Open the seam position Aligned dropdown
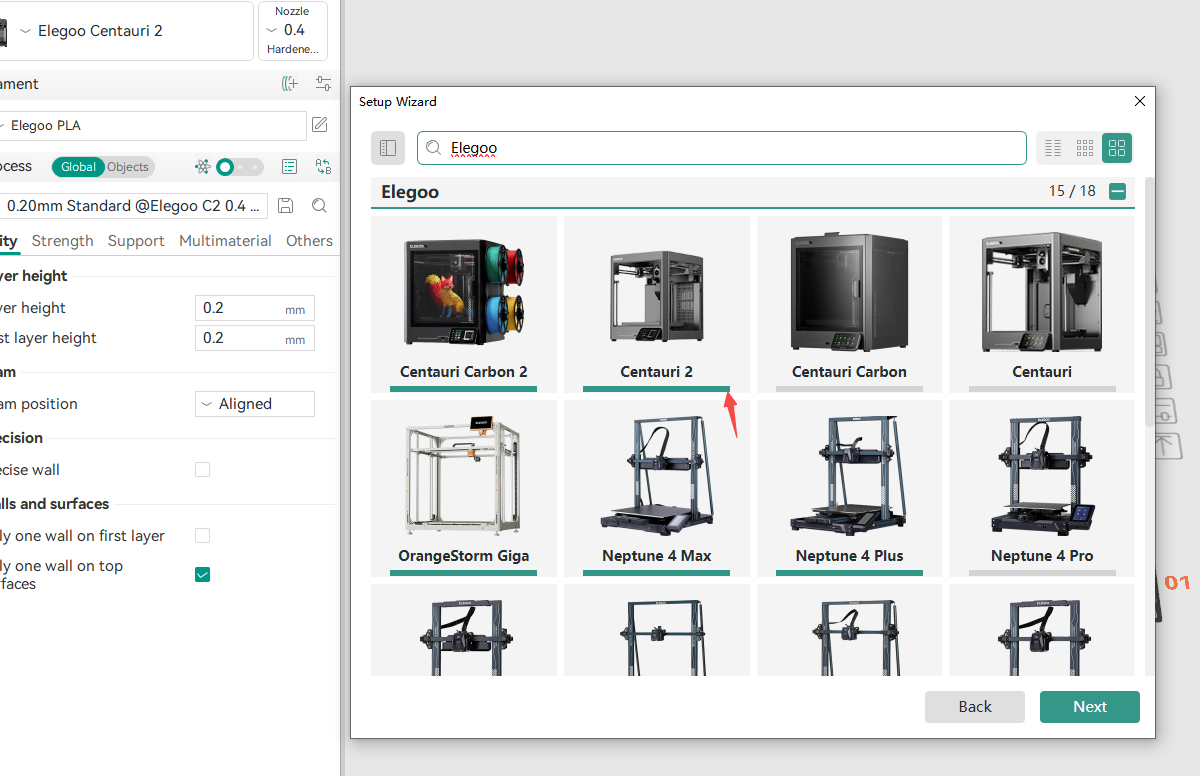The width and height of the screenshot is (1200, 776). [x=255, y=404]
